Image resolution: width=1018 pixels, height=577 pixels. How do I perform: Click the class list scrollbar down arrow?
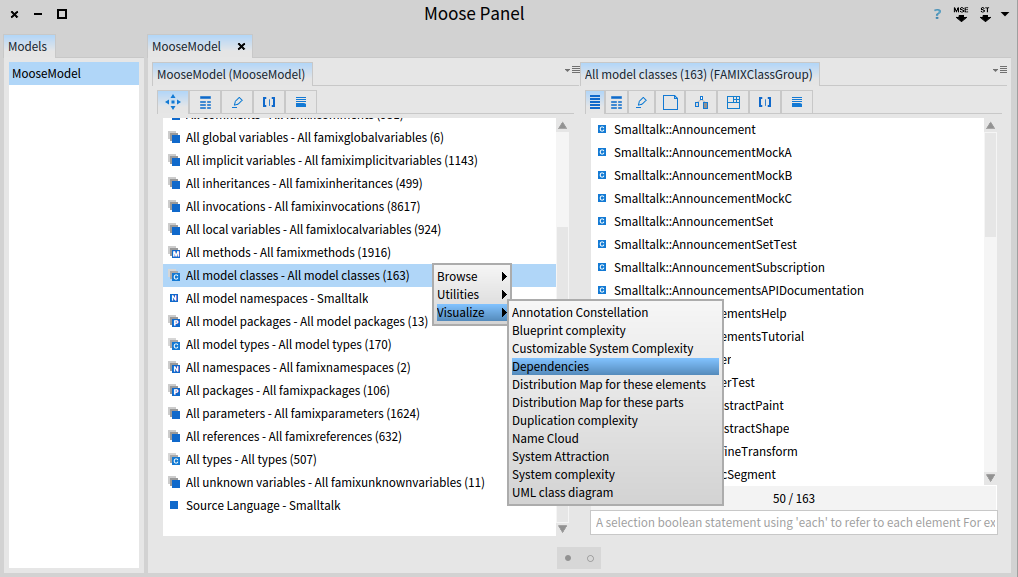click(991, 478)
